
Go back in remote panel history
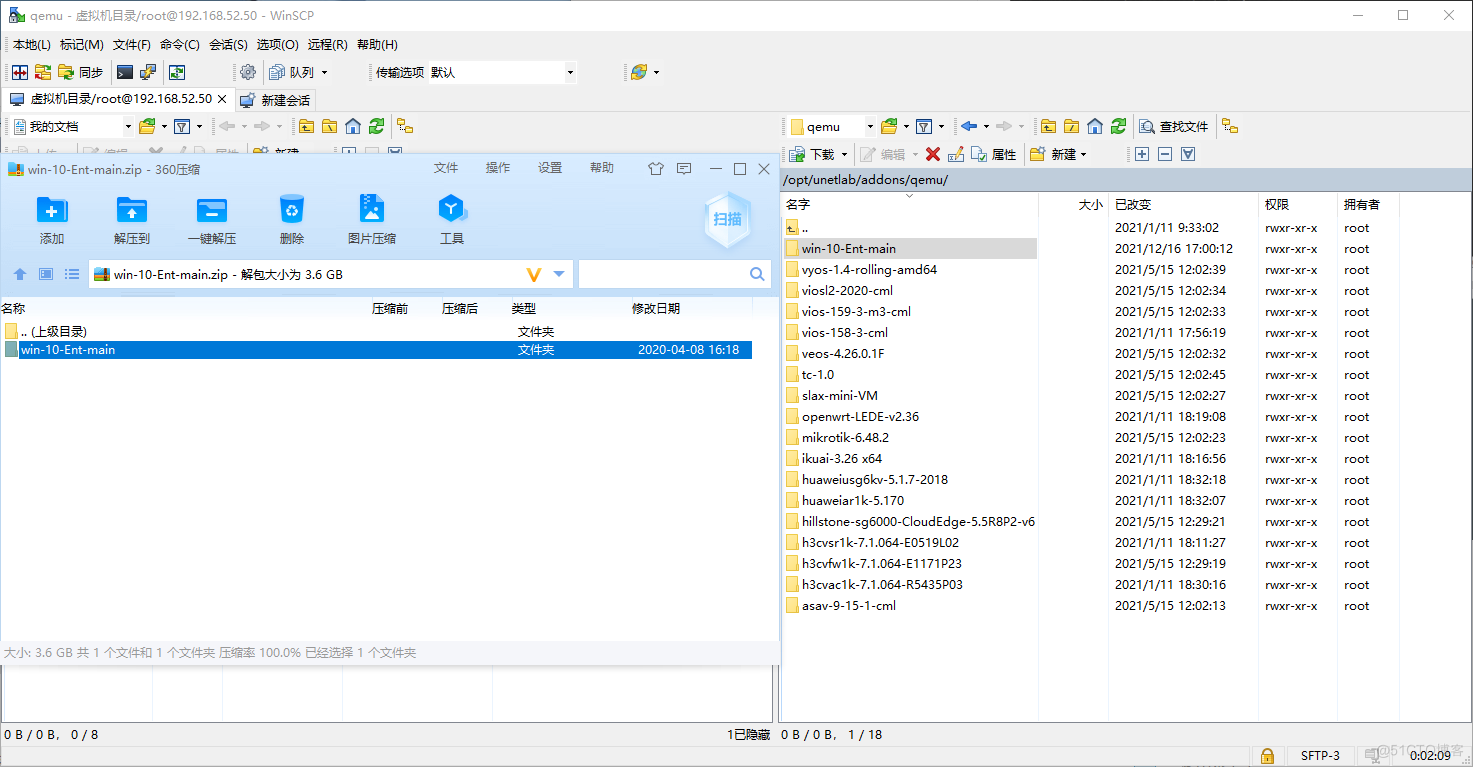pos(968,126)
